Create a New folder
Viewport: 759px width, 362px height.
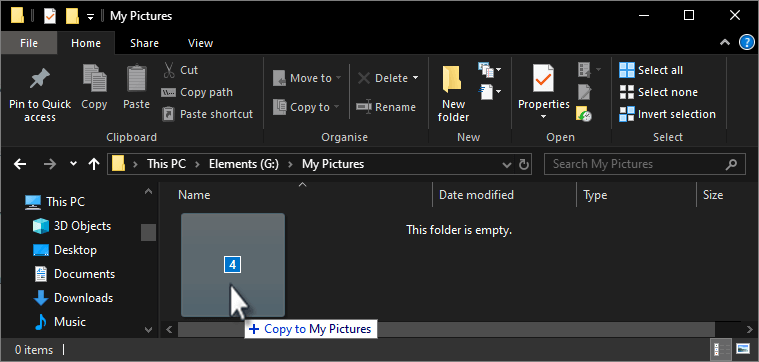pos(453,94)
